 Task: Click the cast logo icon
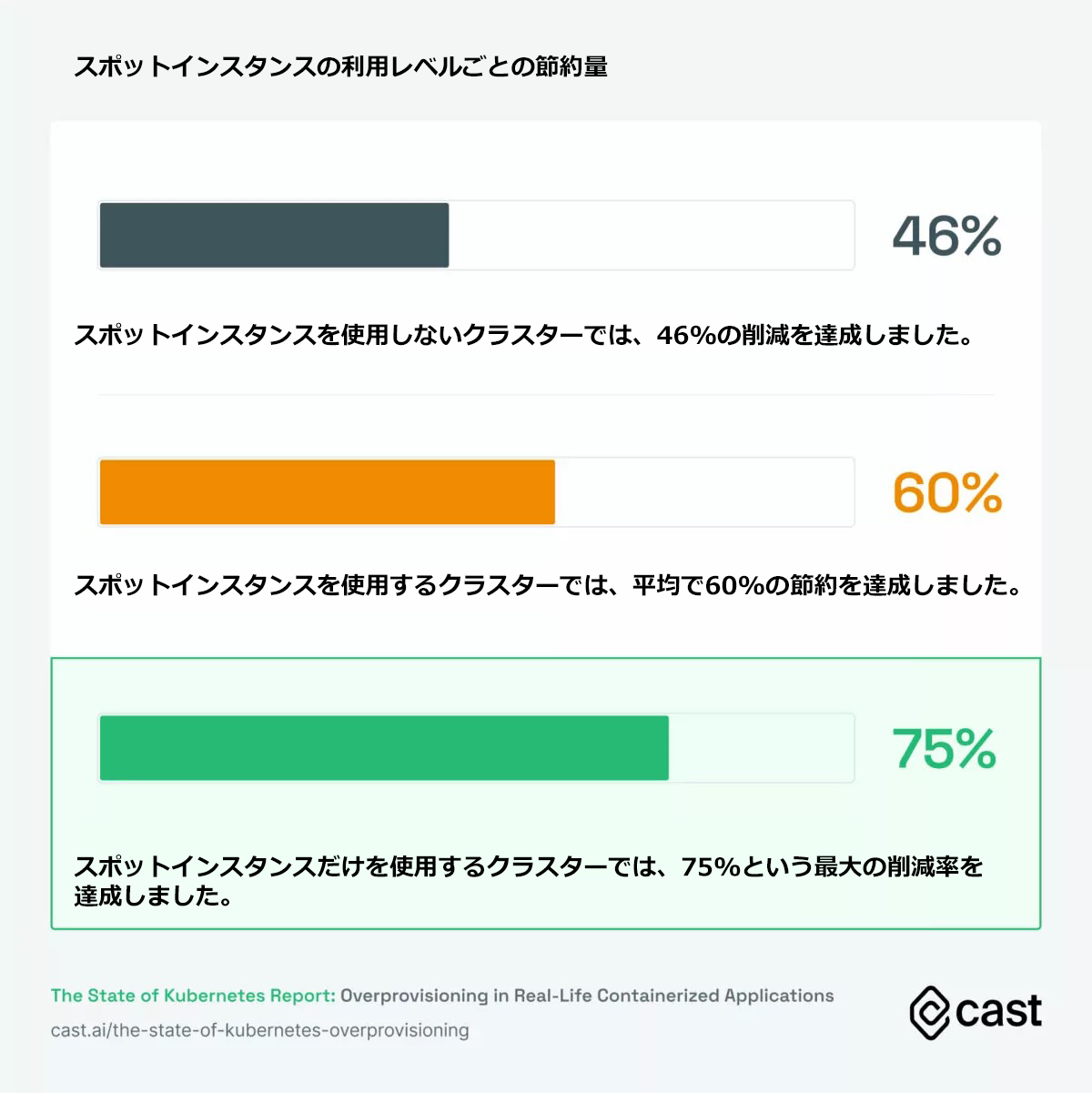pos(929,1012)
